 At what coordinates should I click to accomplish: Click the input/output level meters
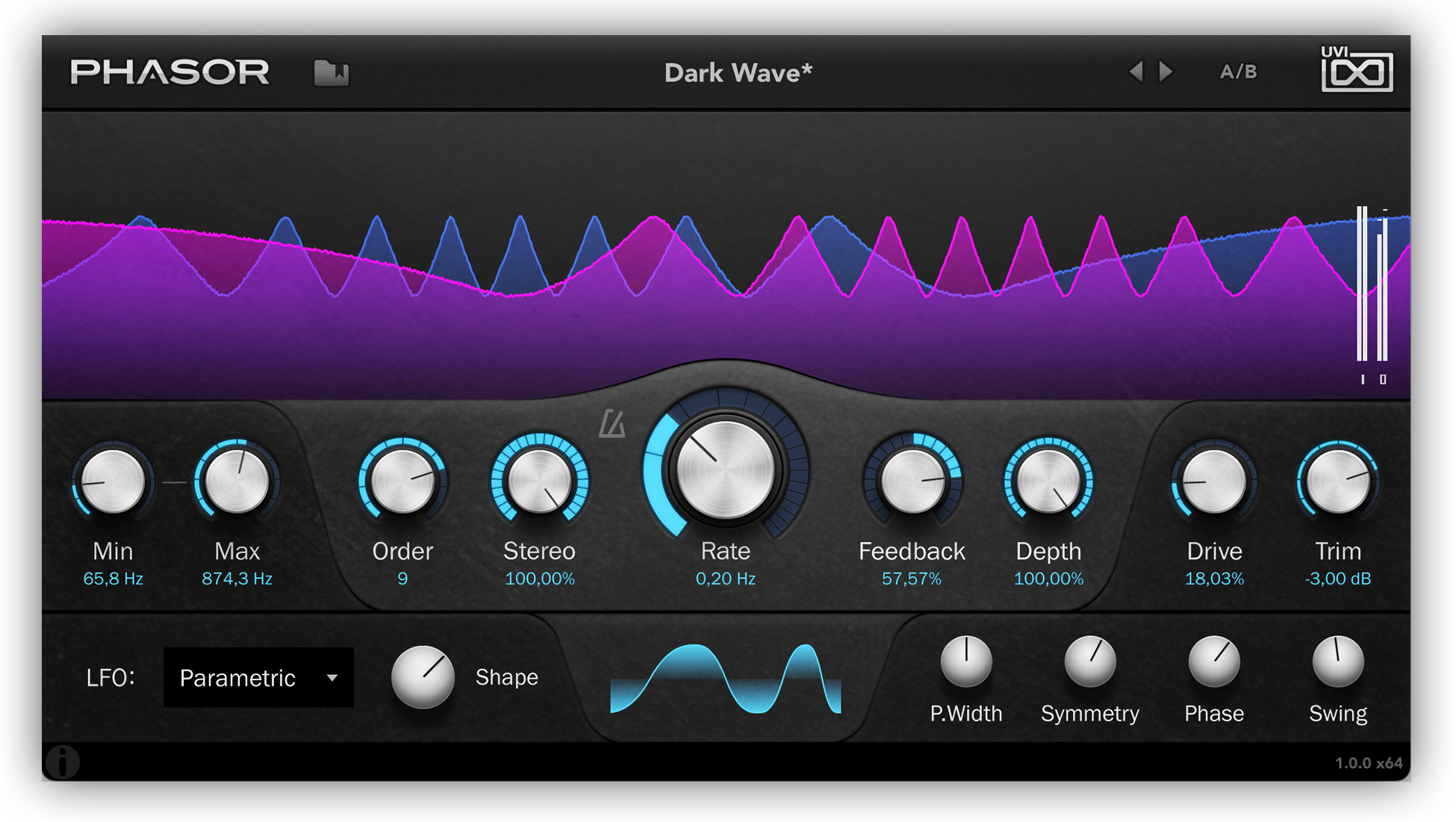pos(1372,295)
